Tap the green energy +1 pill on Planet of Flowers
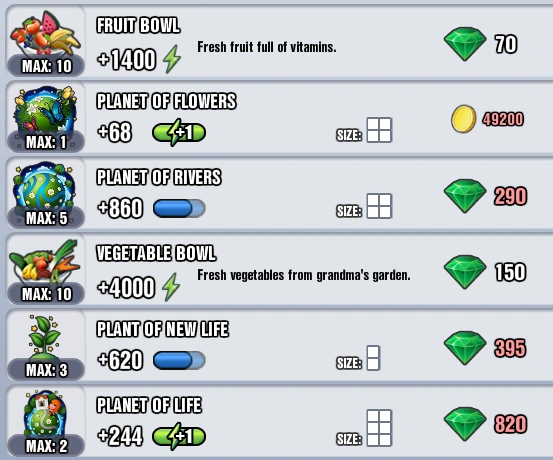The width and height of the screenshot is (553, 460). (x=179, y=133)
